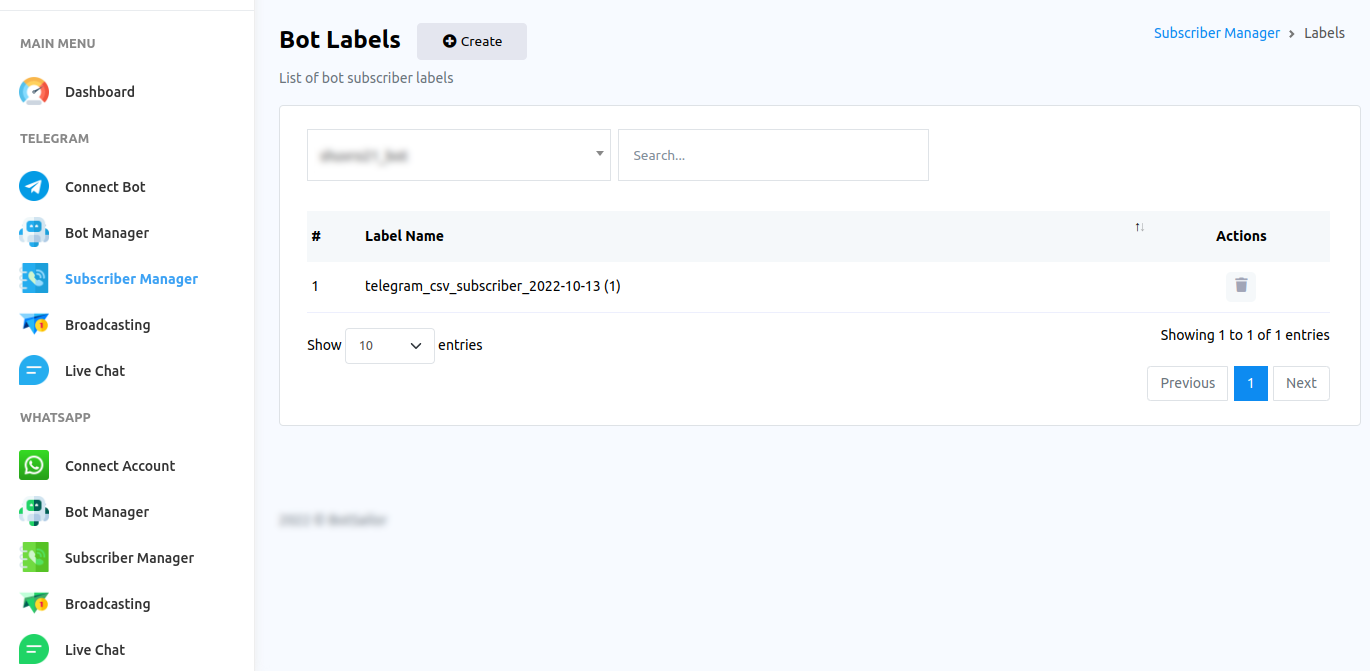
Task: Click WhatsApp Broadcasting green megaphone icon
Action: point(34,604)
